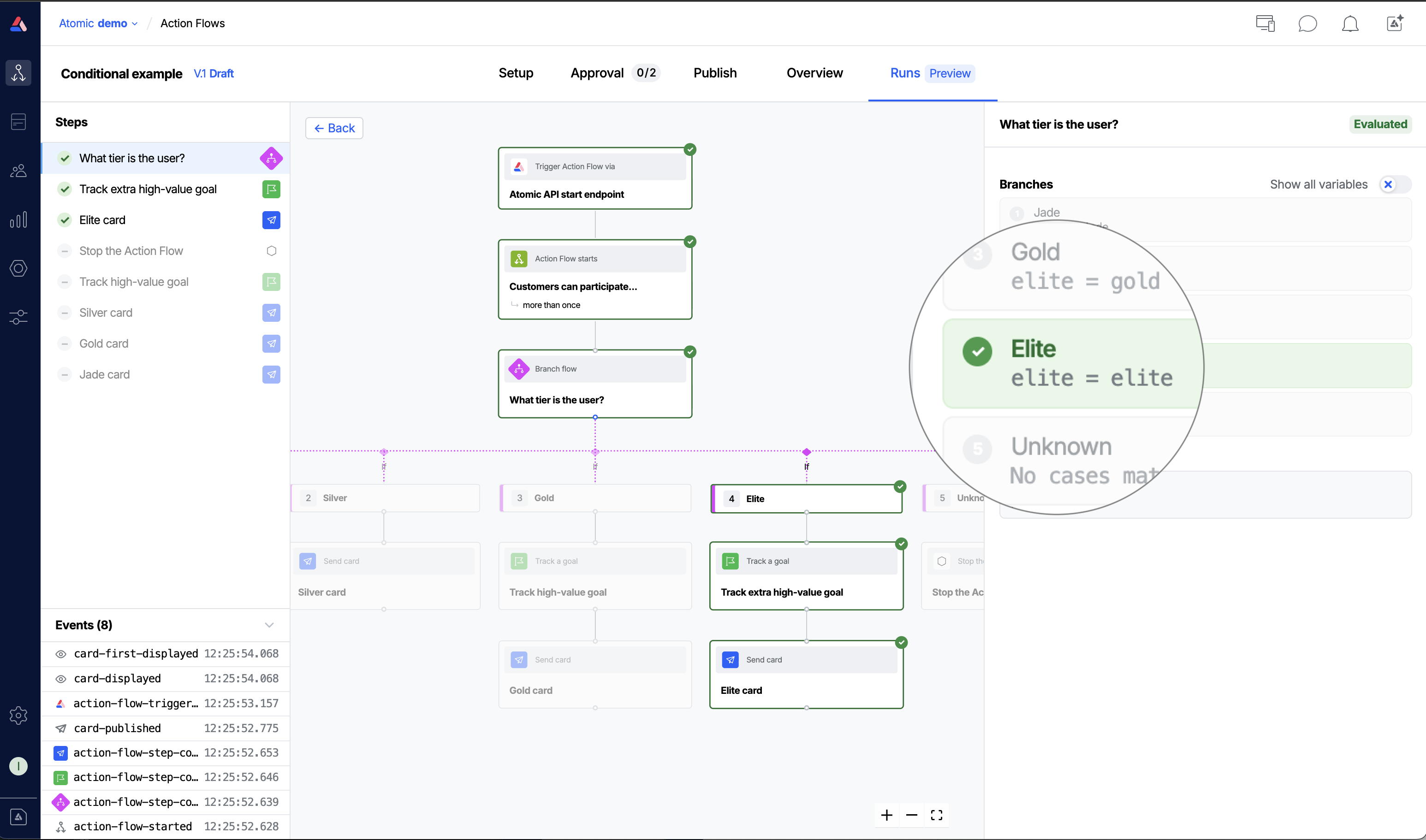Click the zoom in plus icon on canvas

pyautogui.click(x=886, y=815)
